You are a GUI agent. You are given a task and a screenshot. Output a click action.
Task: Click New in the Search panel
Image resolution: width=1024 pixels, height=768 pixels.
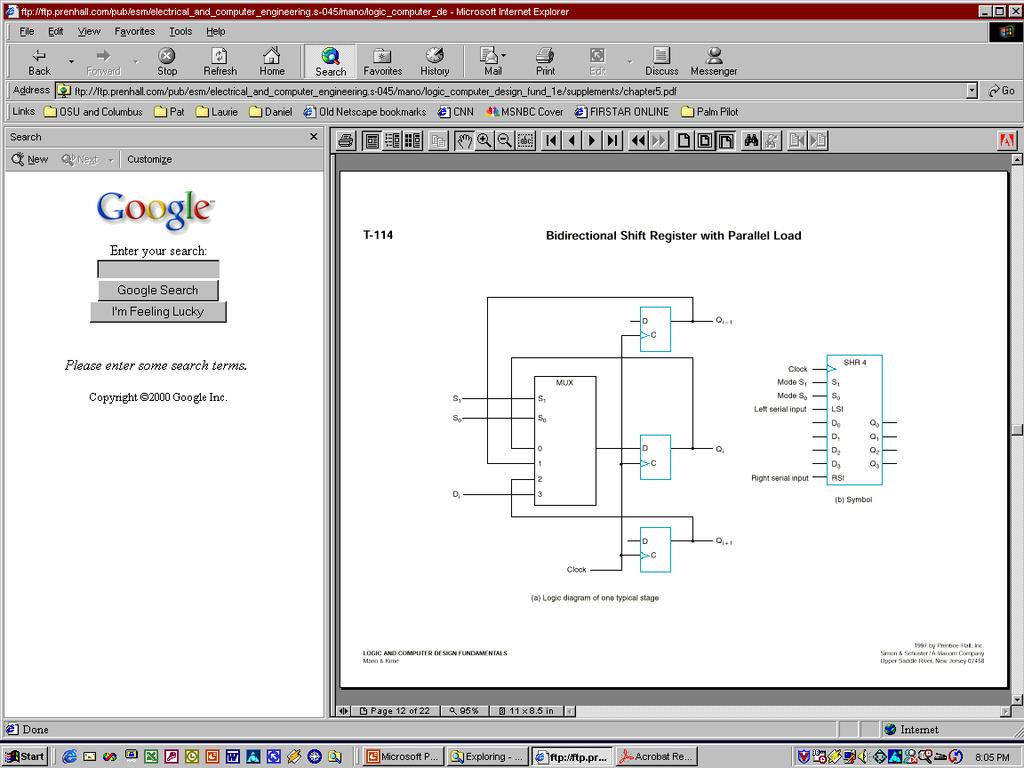[x=30, y=159]
